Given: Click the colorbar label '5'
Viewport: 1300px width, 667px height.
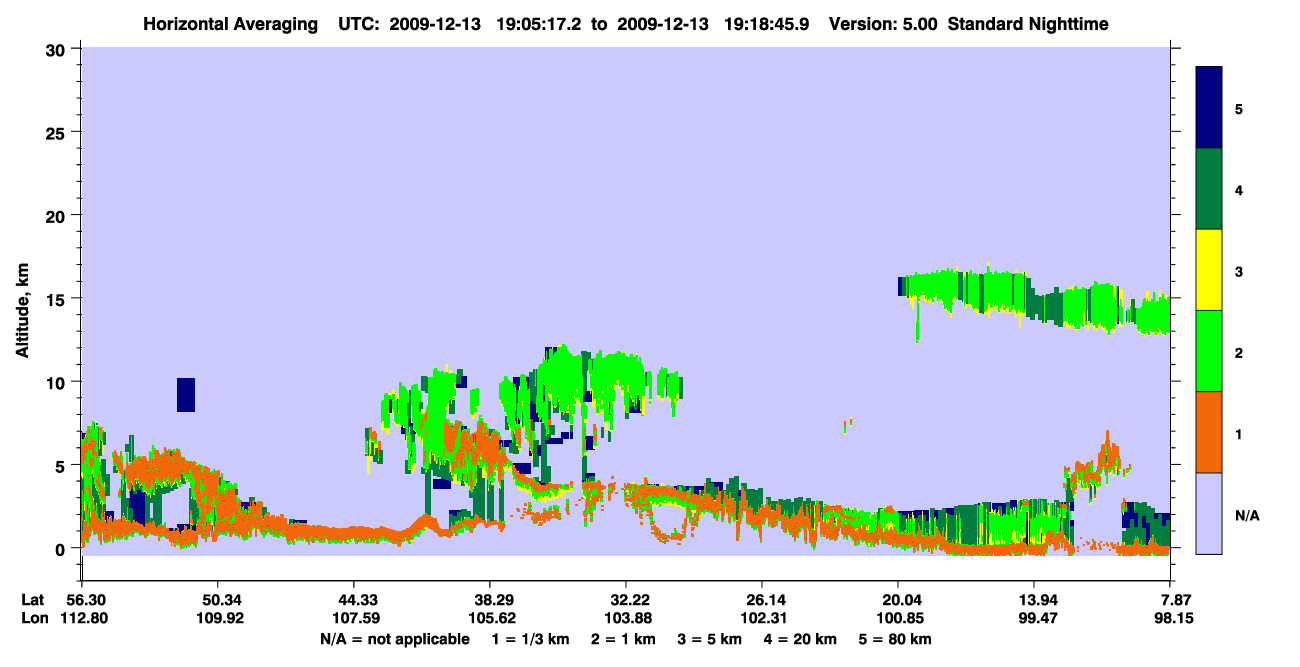Looking at the screenshot, I should [1238, 108].
